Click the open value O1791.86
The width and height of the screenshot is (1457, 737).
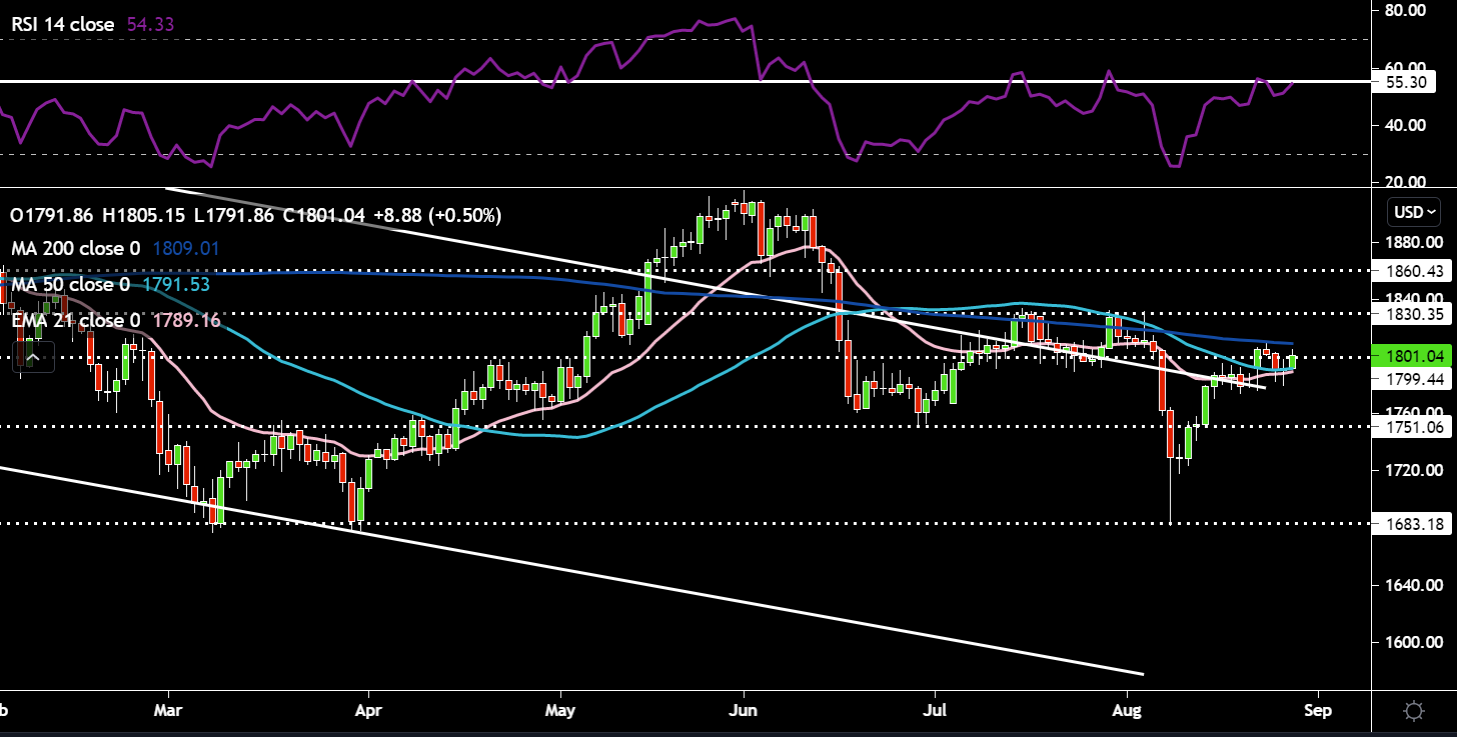(x=51, y=215)
